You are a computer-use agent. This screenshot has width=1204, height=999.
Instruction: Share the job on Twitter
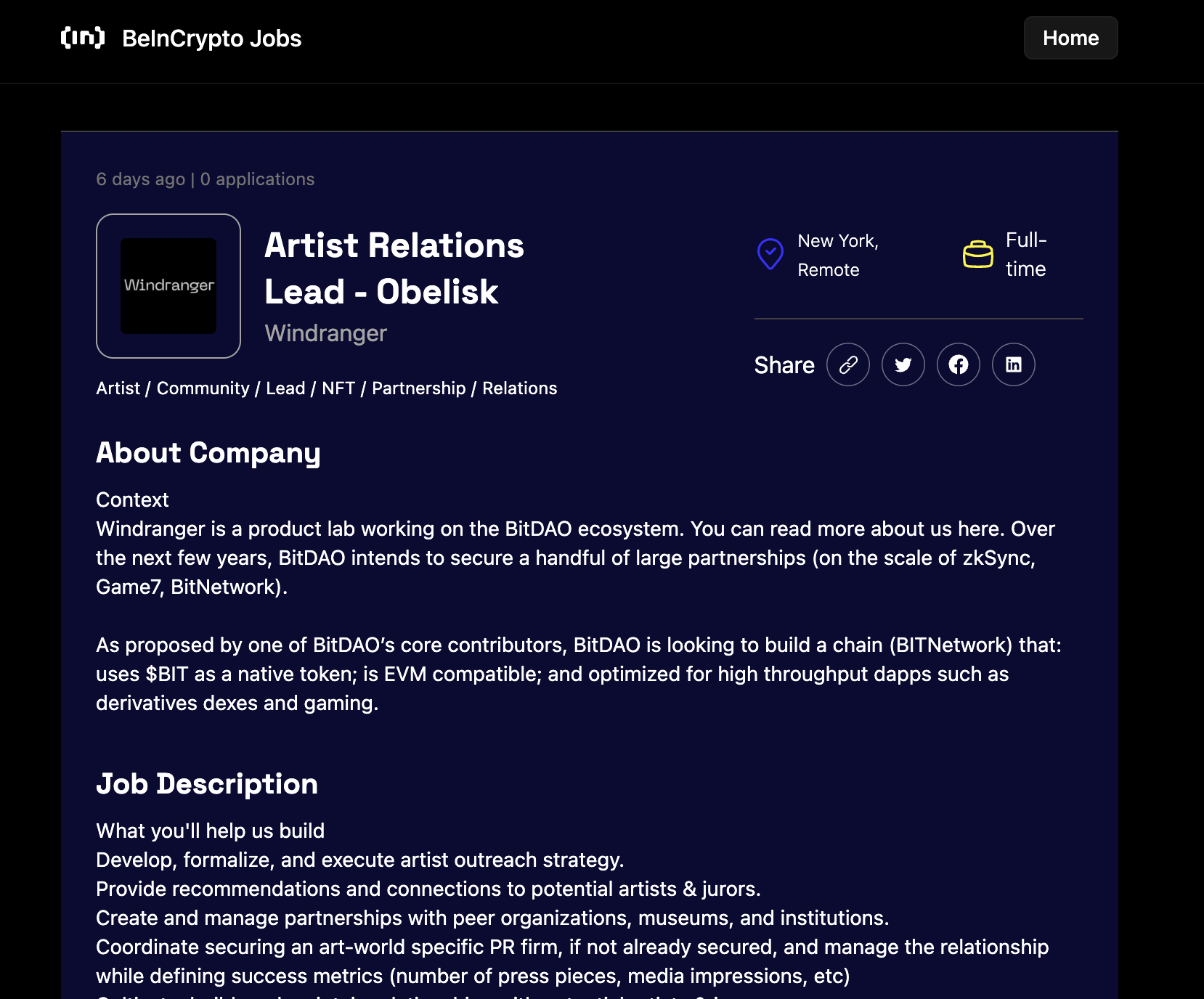[x=903, y=364]
